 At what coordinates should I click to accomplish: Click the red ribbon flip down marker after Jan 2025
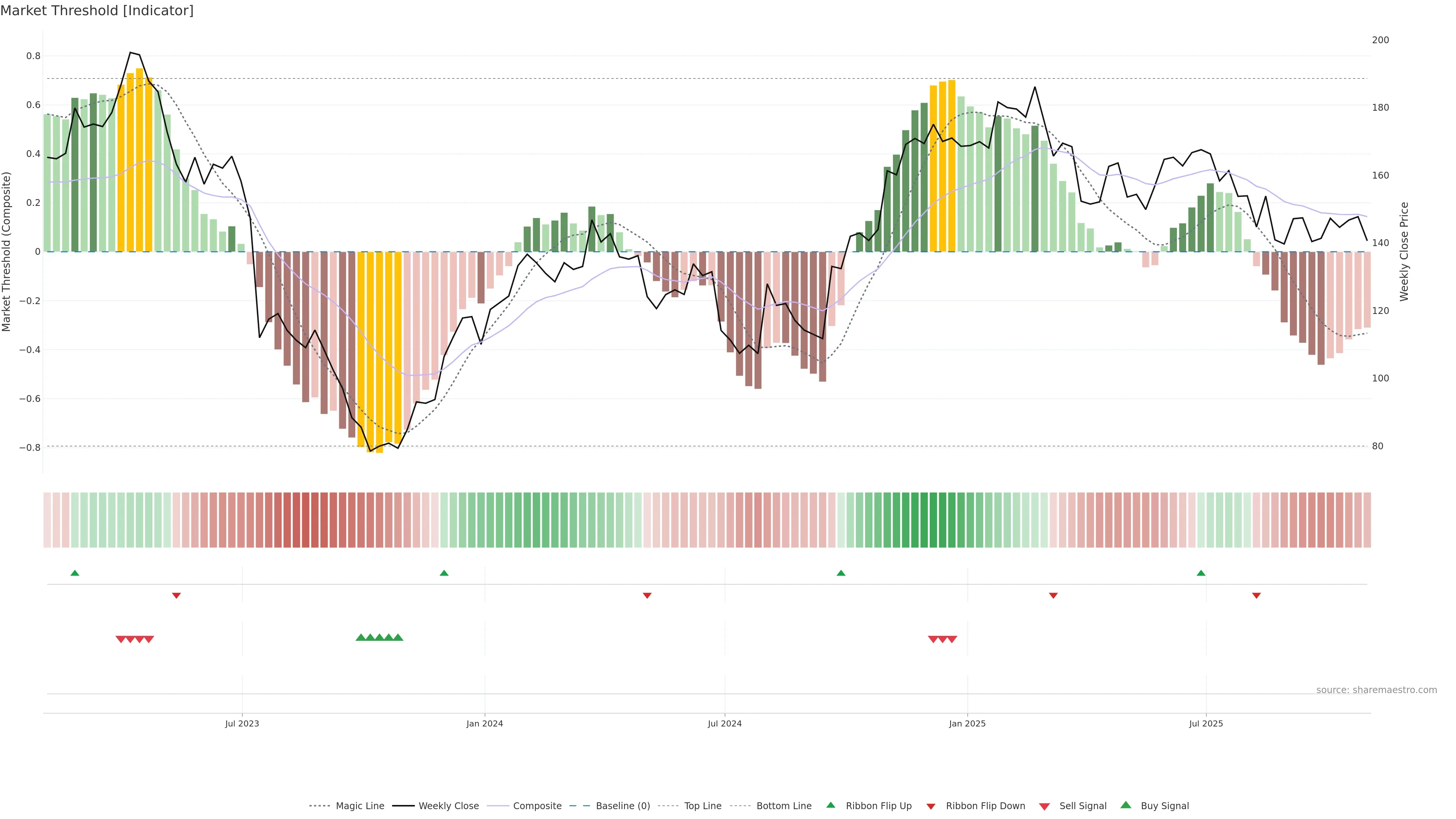1053,596
